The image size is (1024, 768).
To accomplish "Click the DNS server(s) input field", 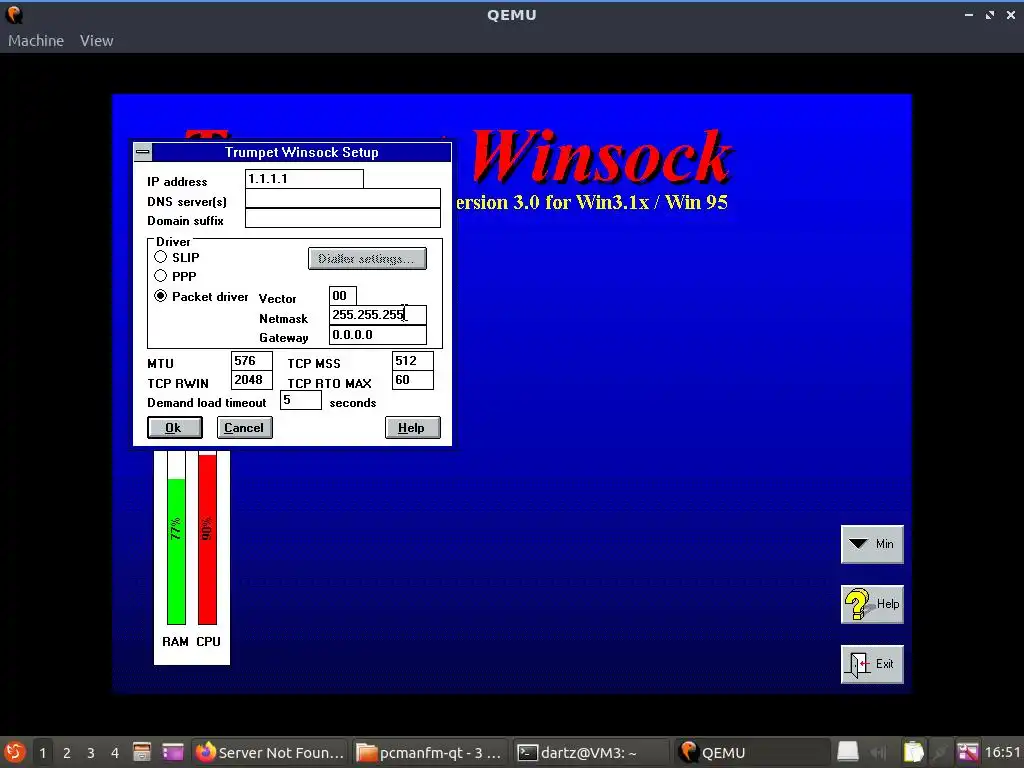I will tap(343, 199).
